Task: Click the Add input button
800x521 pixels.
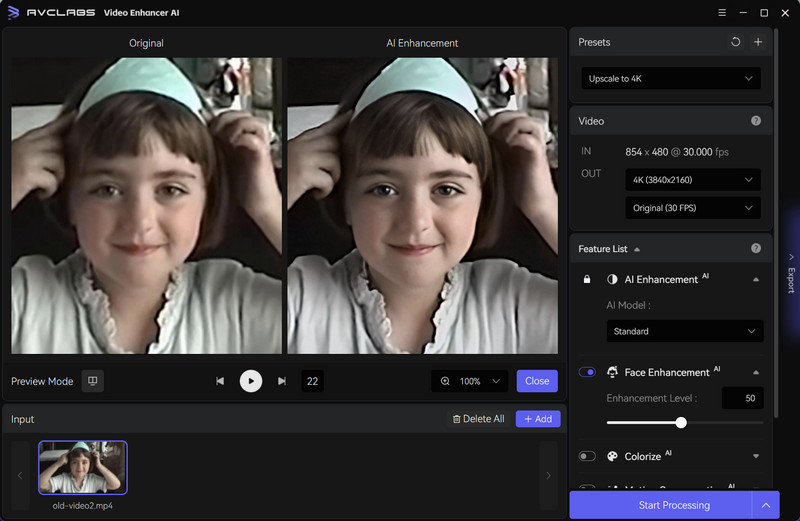Action: point(538,419)
